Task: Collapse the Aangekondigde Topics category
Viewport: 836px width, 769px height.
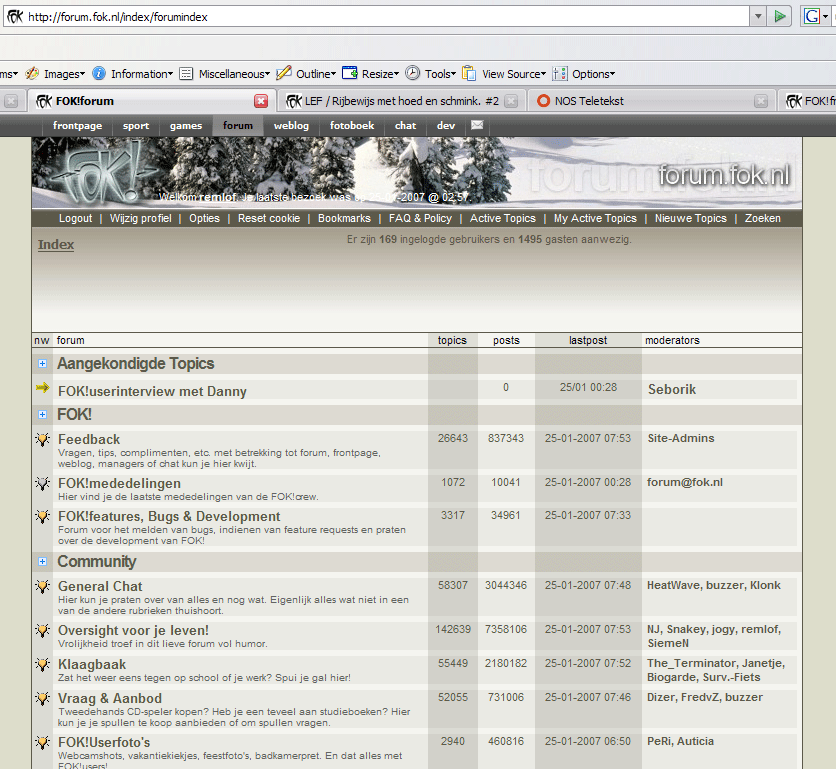Action: point(43,364)
